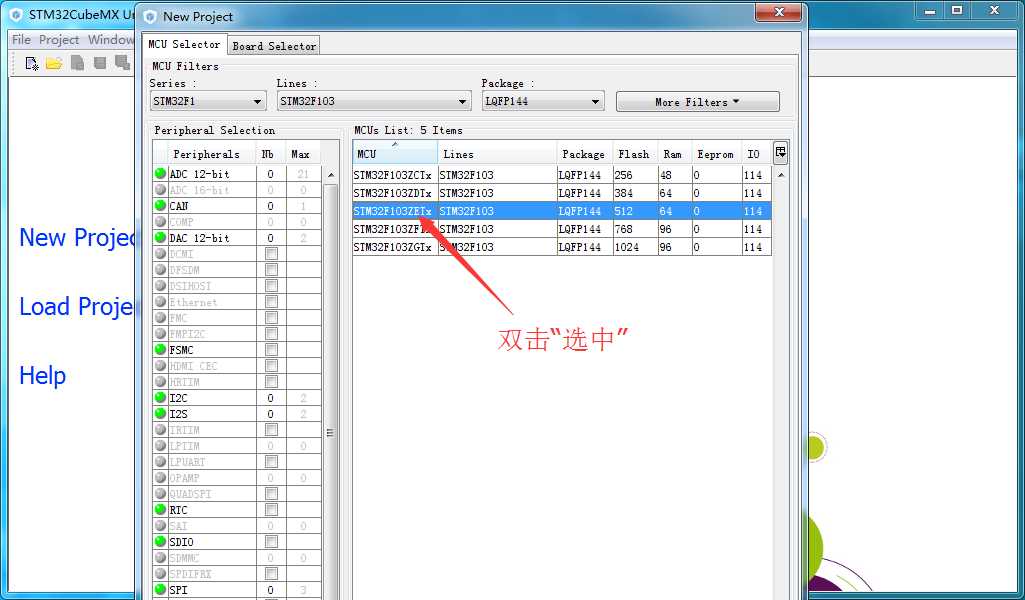Click the Load Project link on main window
Image resolution: width=1025 pixels, height=600 pixels.
(x=77, y=307)
